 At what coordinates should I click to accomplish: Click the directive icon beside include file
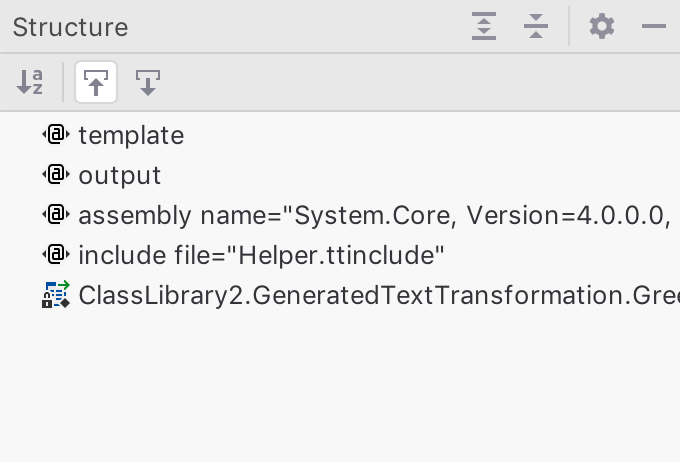(x=56, y=254)
